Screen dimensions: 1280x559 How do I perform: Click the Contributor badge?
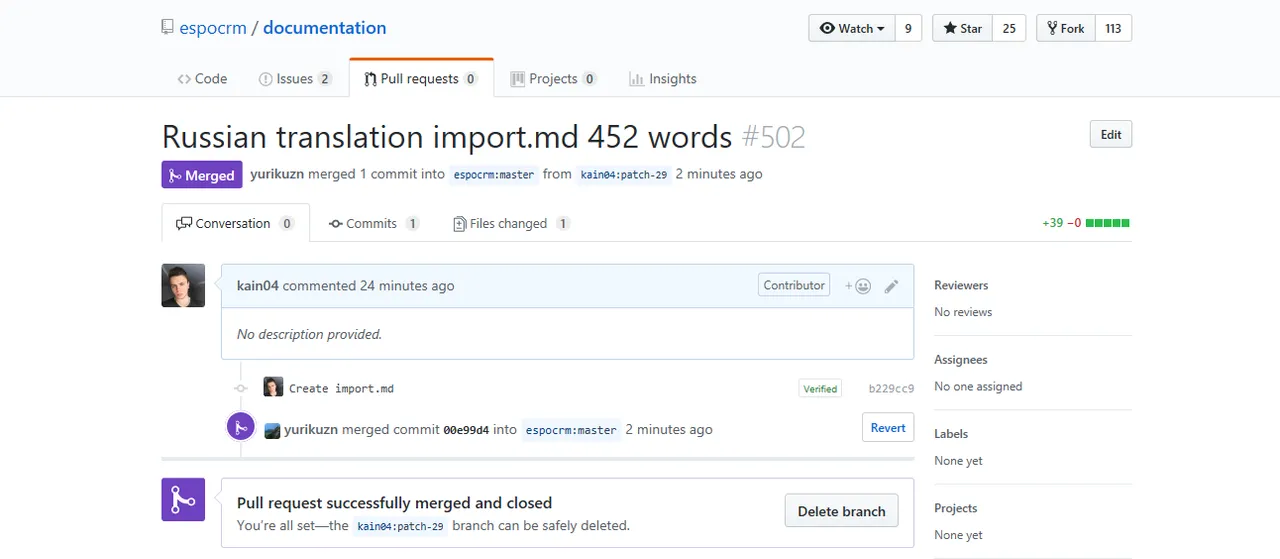point(794,285)
